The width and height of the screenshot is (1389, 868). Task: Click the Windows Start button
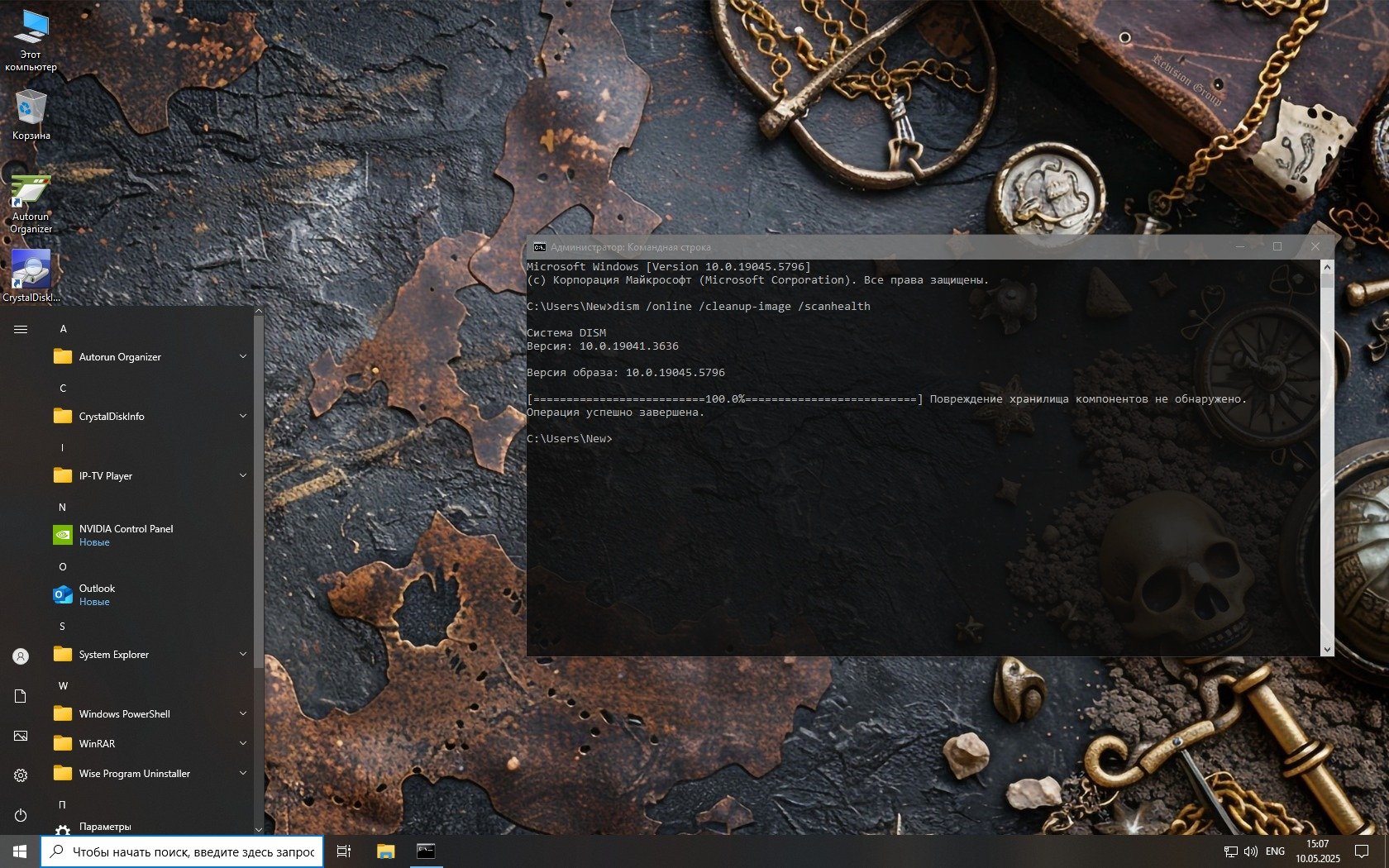(20, 851)
